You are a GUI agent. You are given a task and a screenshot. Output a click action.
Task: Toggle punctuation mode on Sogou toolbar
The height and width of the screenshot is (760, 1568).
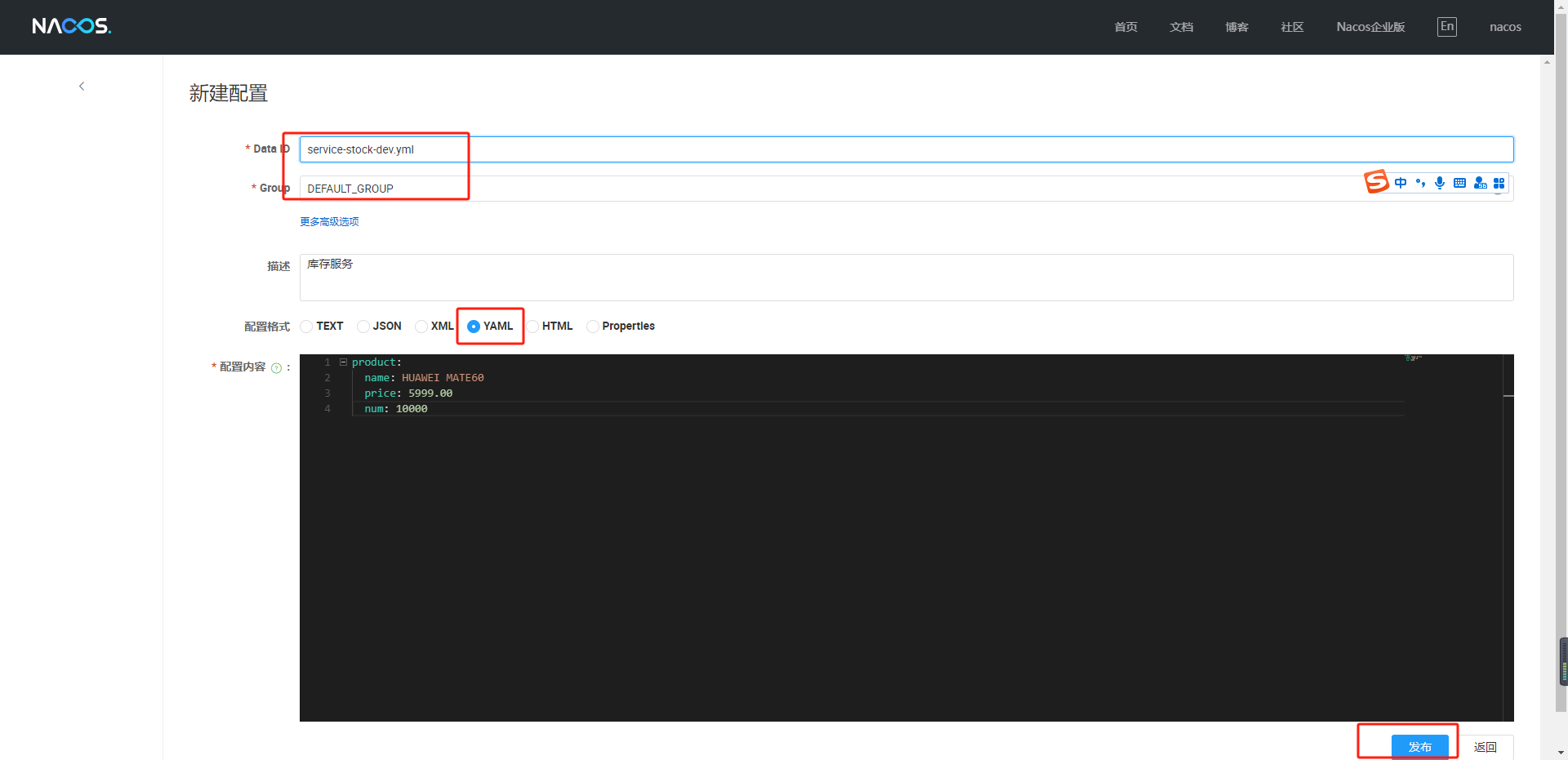(x=1420, y=183)
